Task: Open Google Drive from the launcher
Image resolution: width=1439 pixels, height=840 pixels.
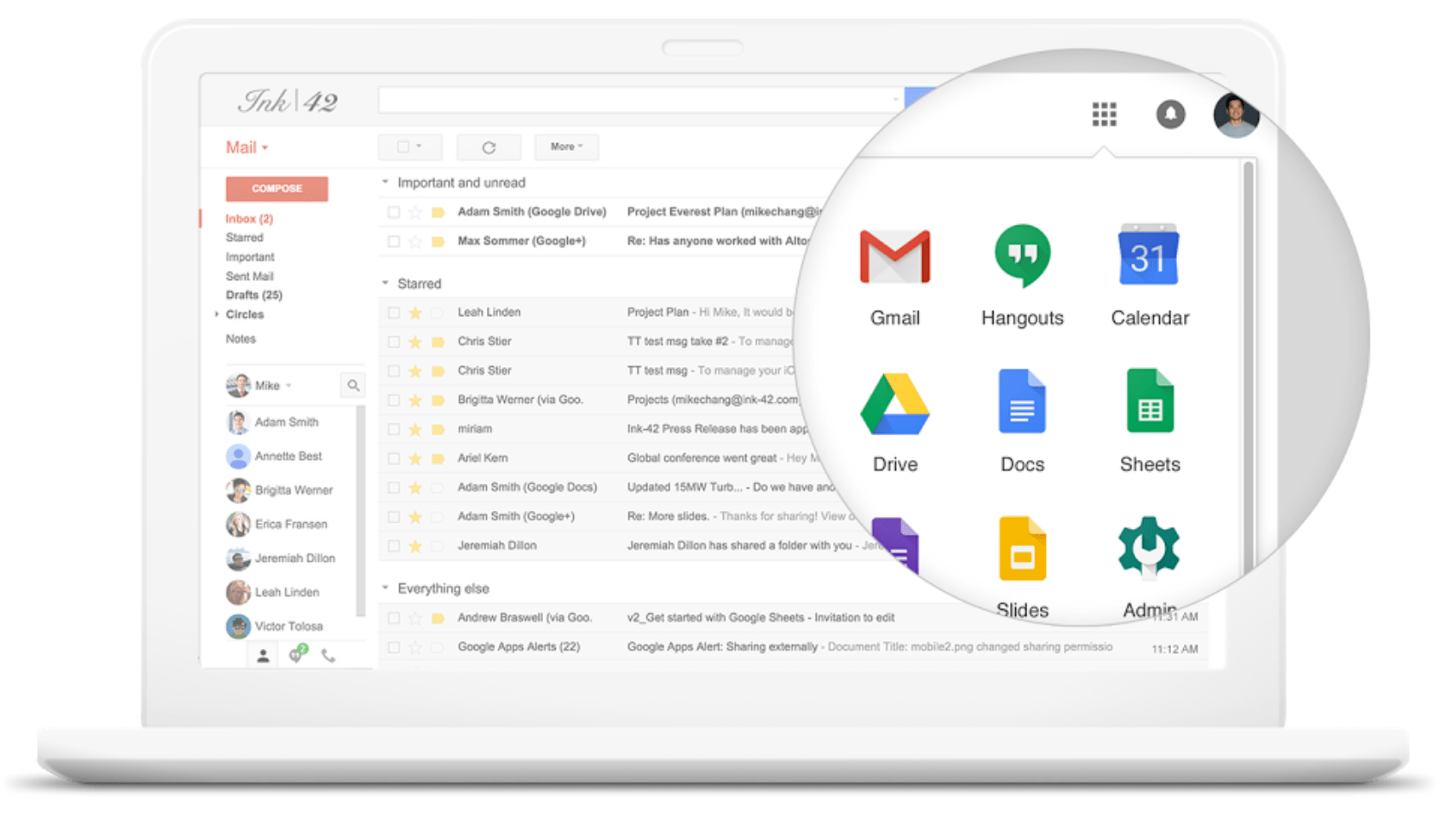Action: [x=894, y=403]
